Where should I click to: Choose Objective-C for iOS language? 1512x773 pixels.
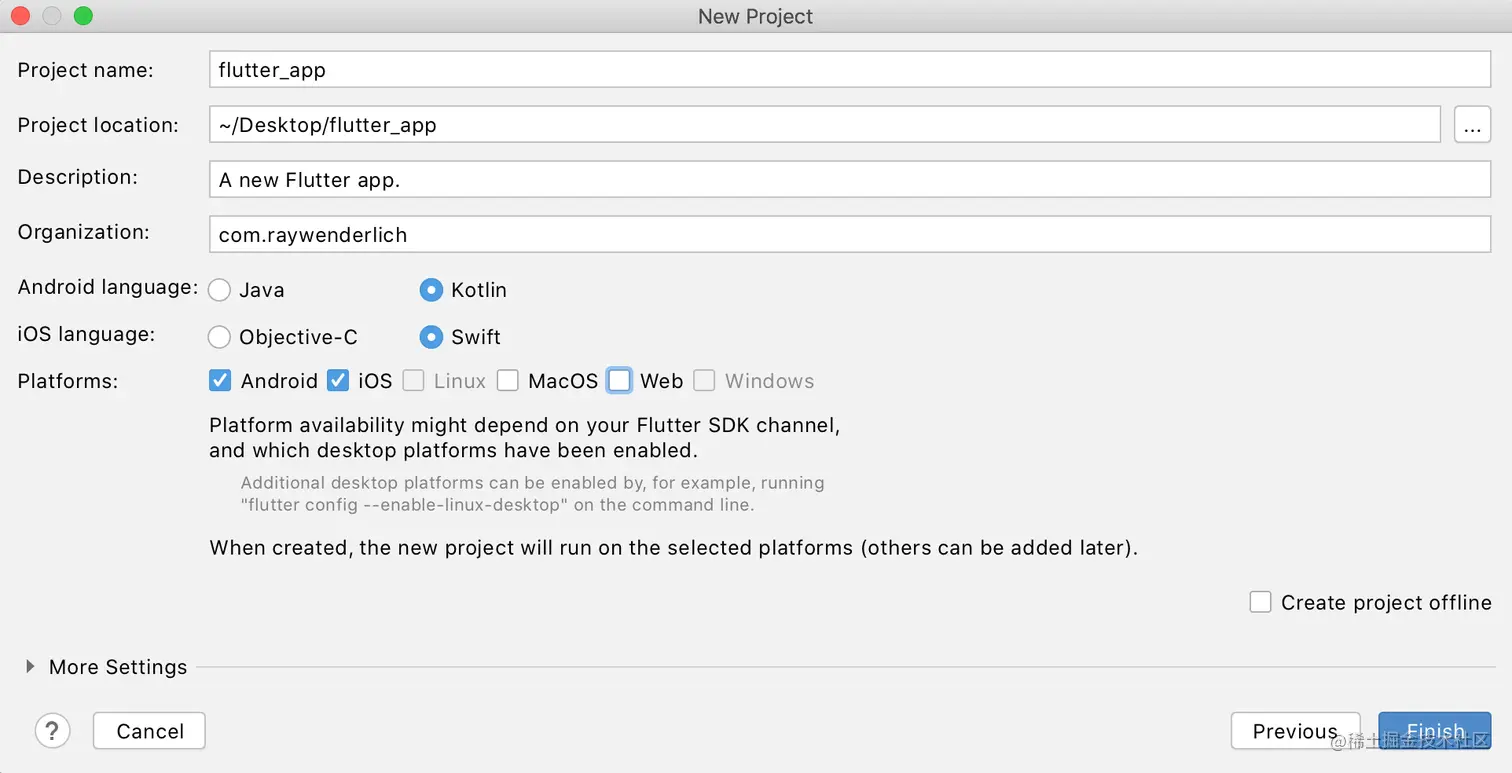coord(219,337)
